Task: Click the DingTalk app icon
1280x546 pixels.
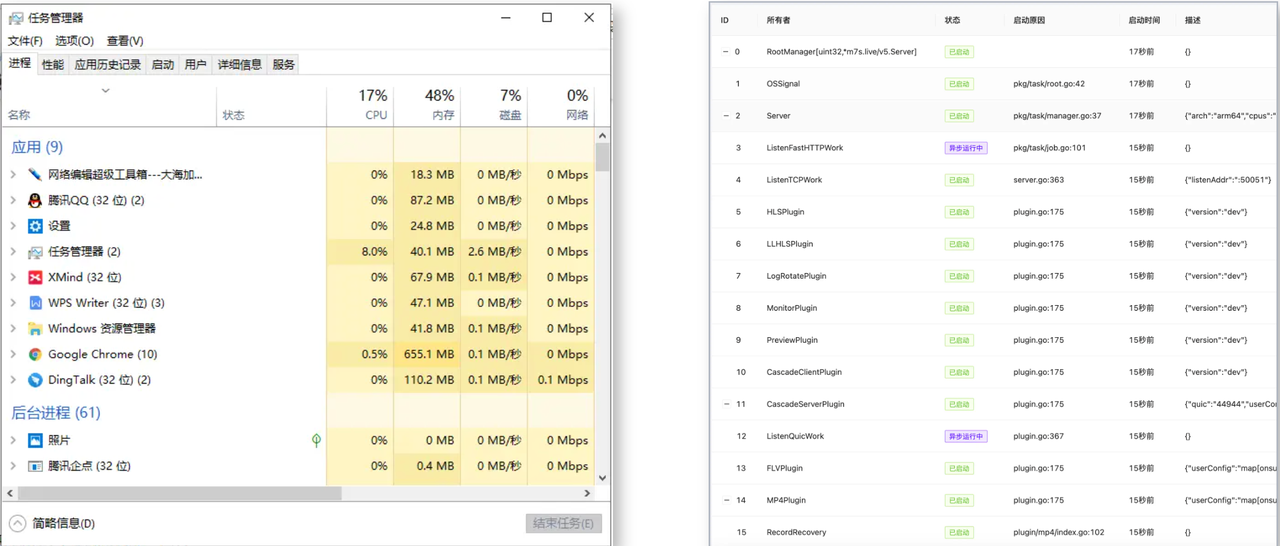Action: (35, 380)
